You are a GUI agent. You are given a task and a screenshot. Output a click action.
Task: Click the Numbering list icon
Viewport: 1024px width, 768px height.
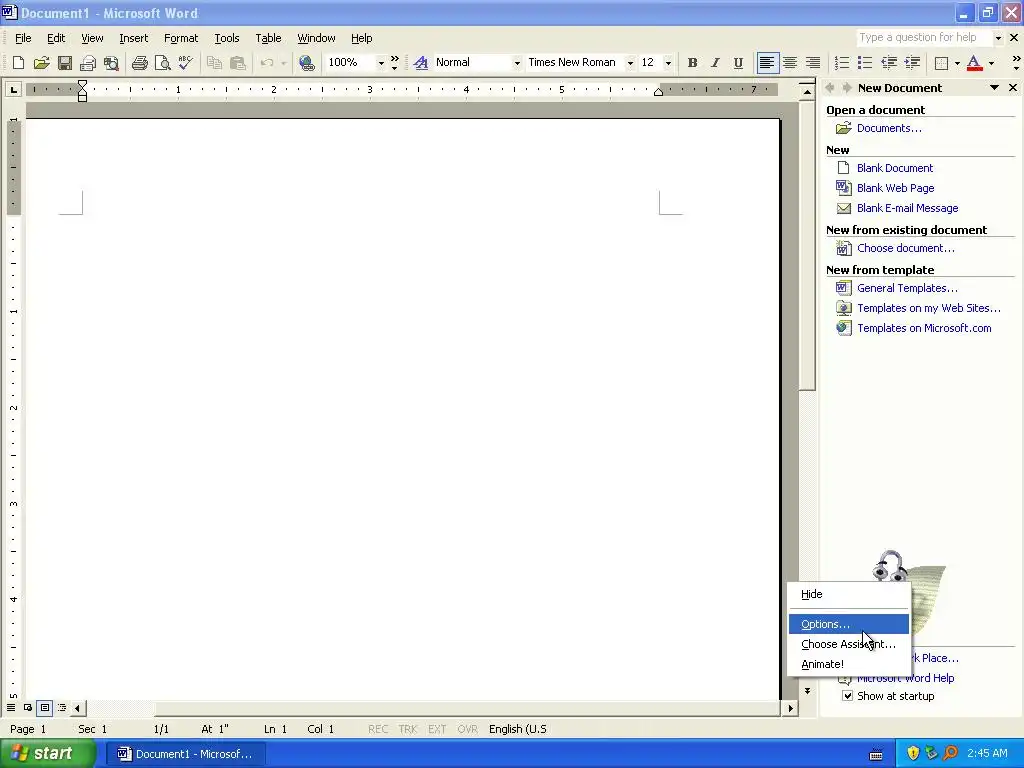click(842, 63)
